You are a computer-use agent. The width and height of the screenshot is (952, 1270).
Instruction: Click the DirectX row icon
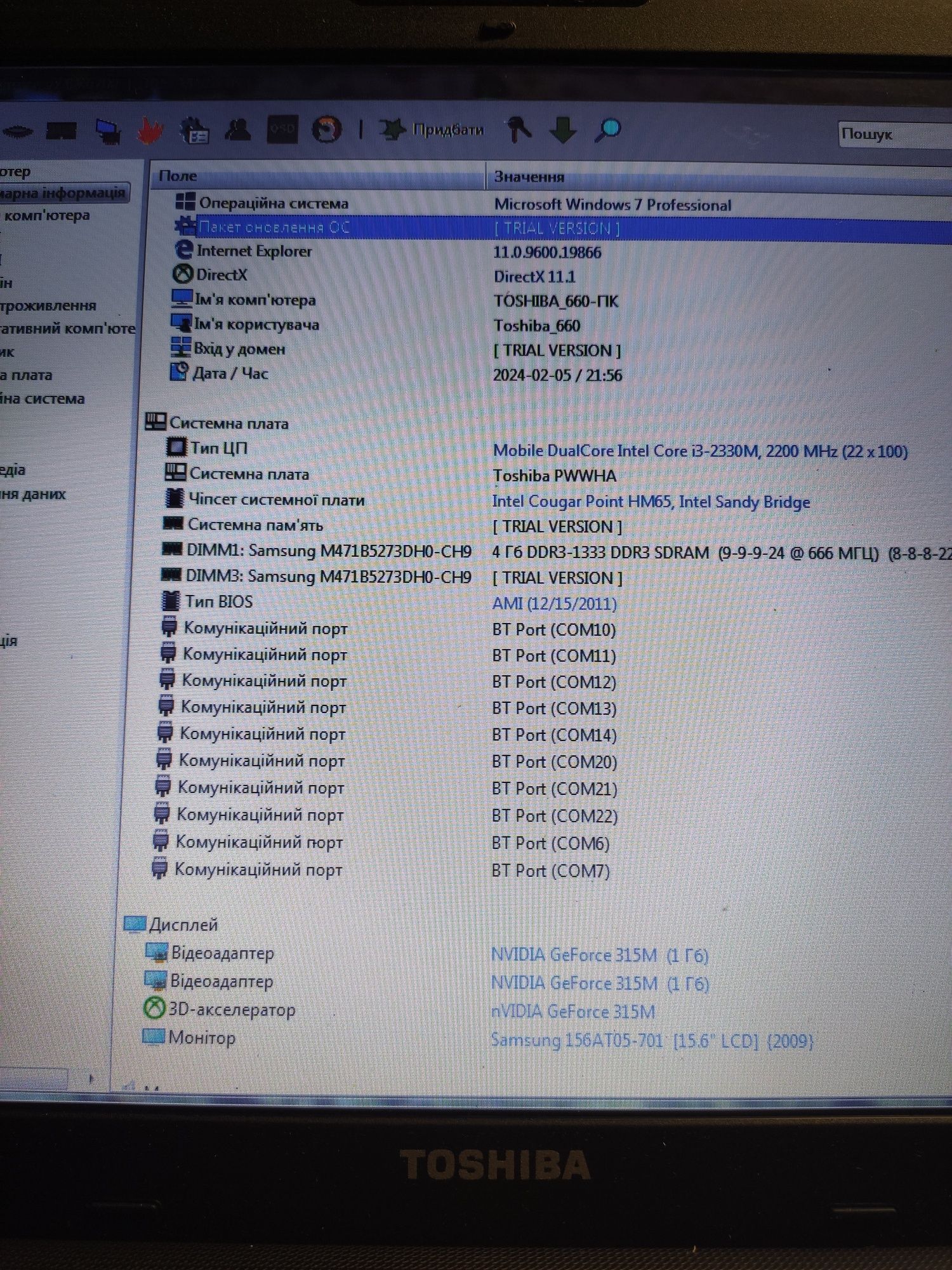pyautogui.click(x=183, y=274)
